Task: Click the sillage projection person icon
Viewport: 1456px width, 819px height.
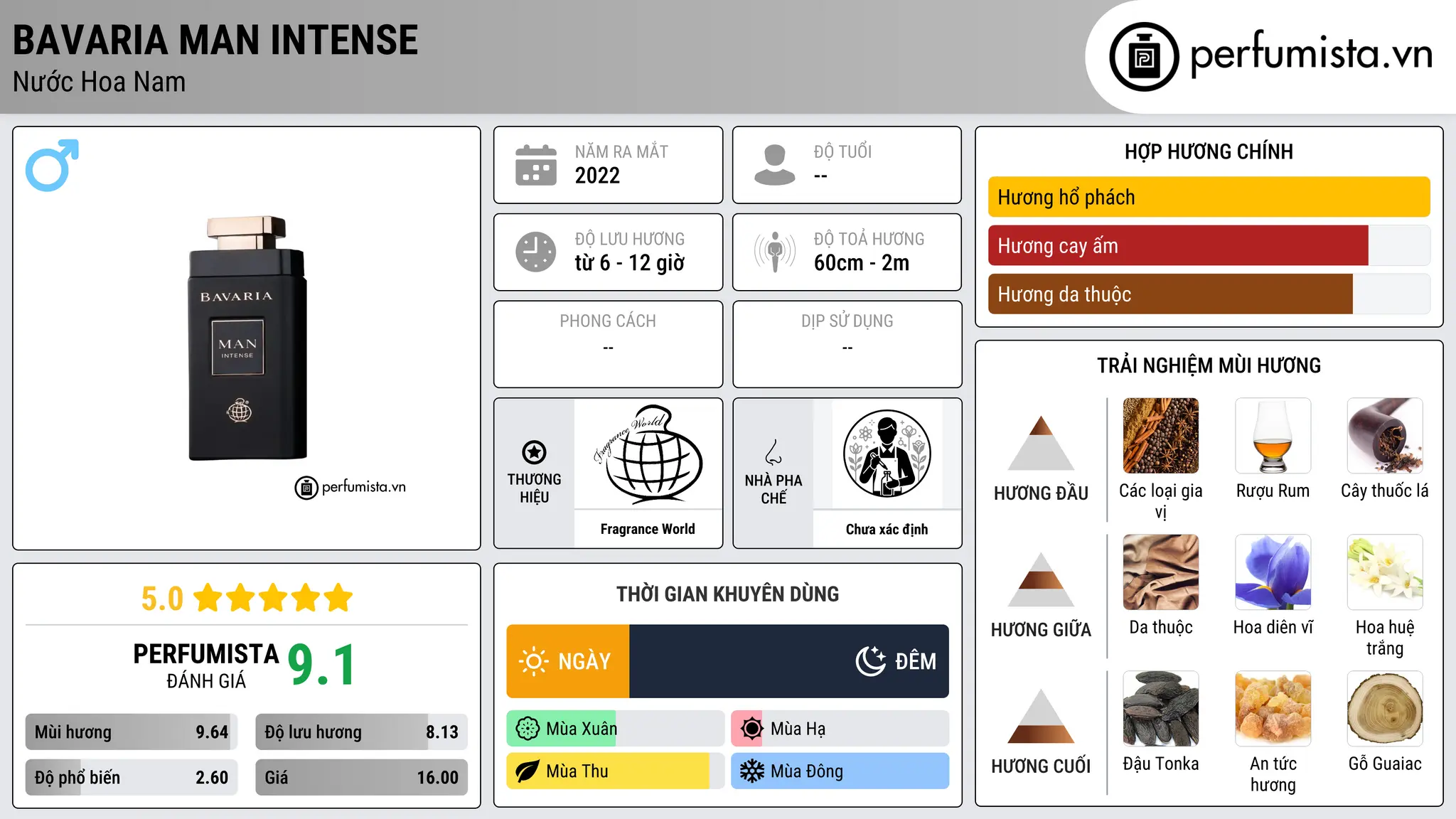Action: [774, 252]
